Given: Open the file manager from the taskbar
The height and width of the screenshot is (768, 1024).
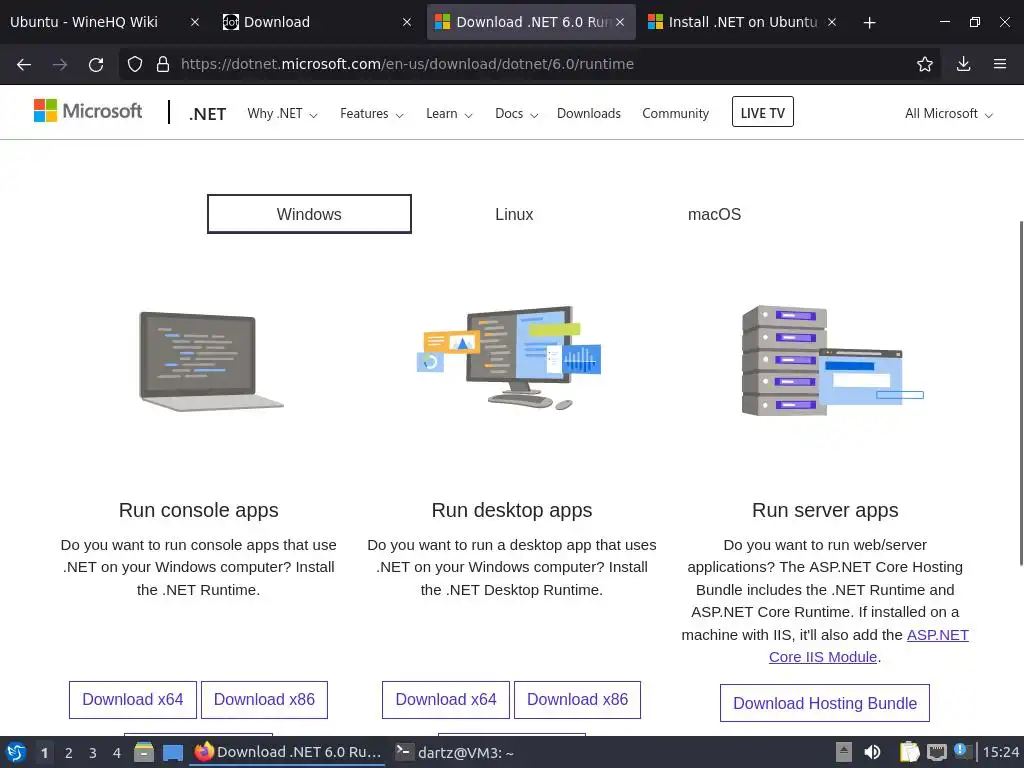Looking at the screenshot, I should pos(144,752).
